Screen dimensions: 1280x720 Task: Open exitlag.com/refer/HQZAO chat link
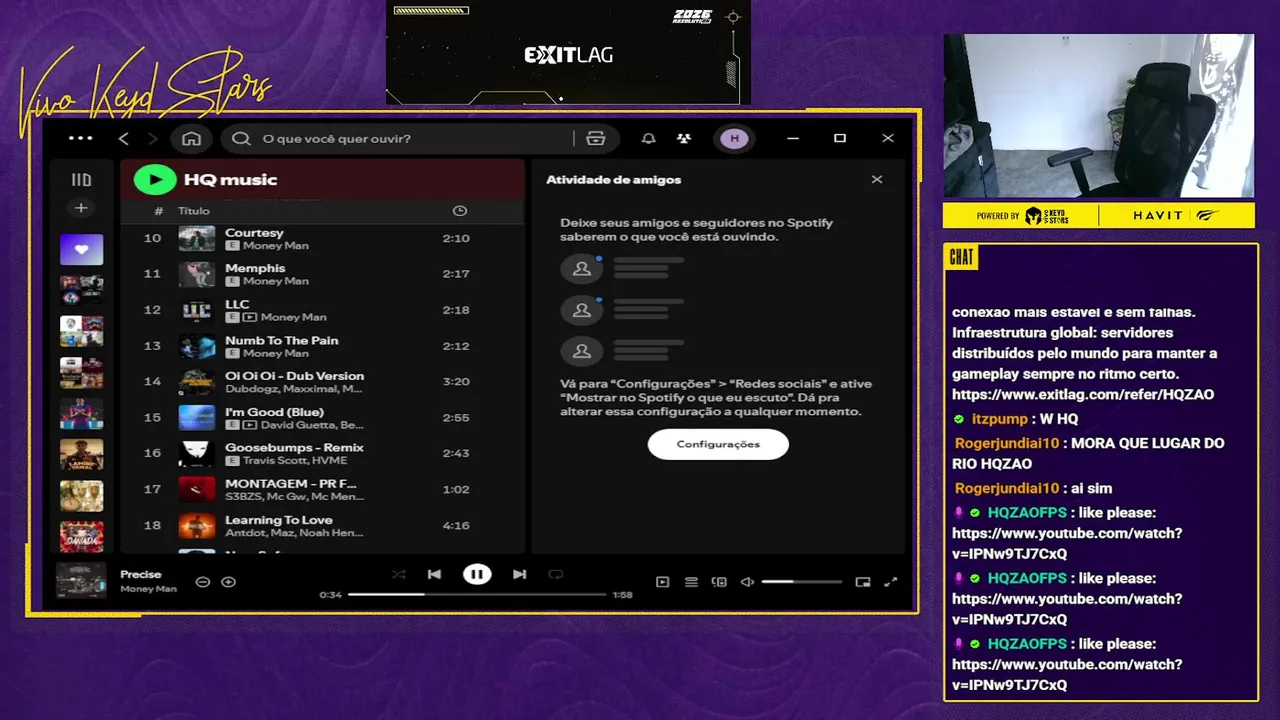pos(1083,395)
